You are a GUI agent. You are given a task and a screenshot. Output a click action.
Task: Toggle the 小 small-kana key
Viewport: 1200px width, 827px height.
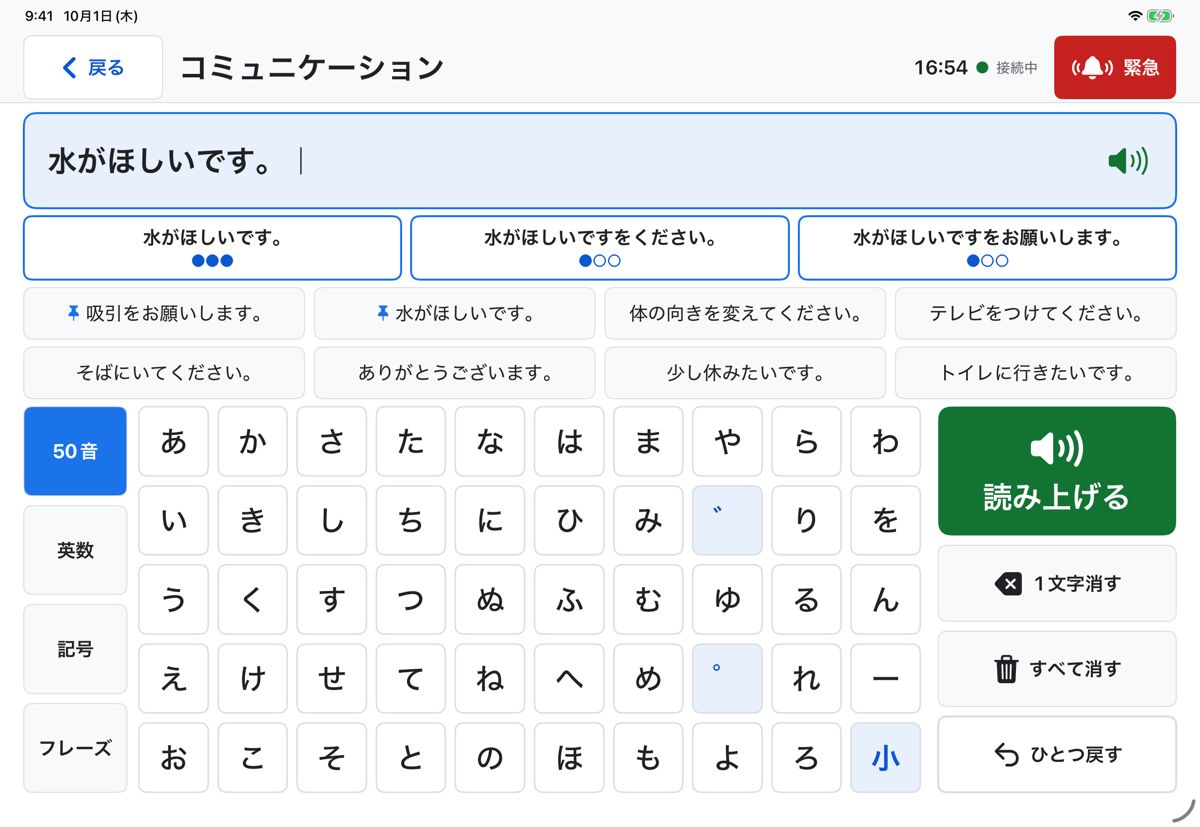(x=885, y=758)
